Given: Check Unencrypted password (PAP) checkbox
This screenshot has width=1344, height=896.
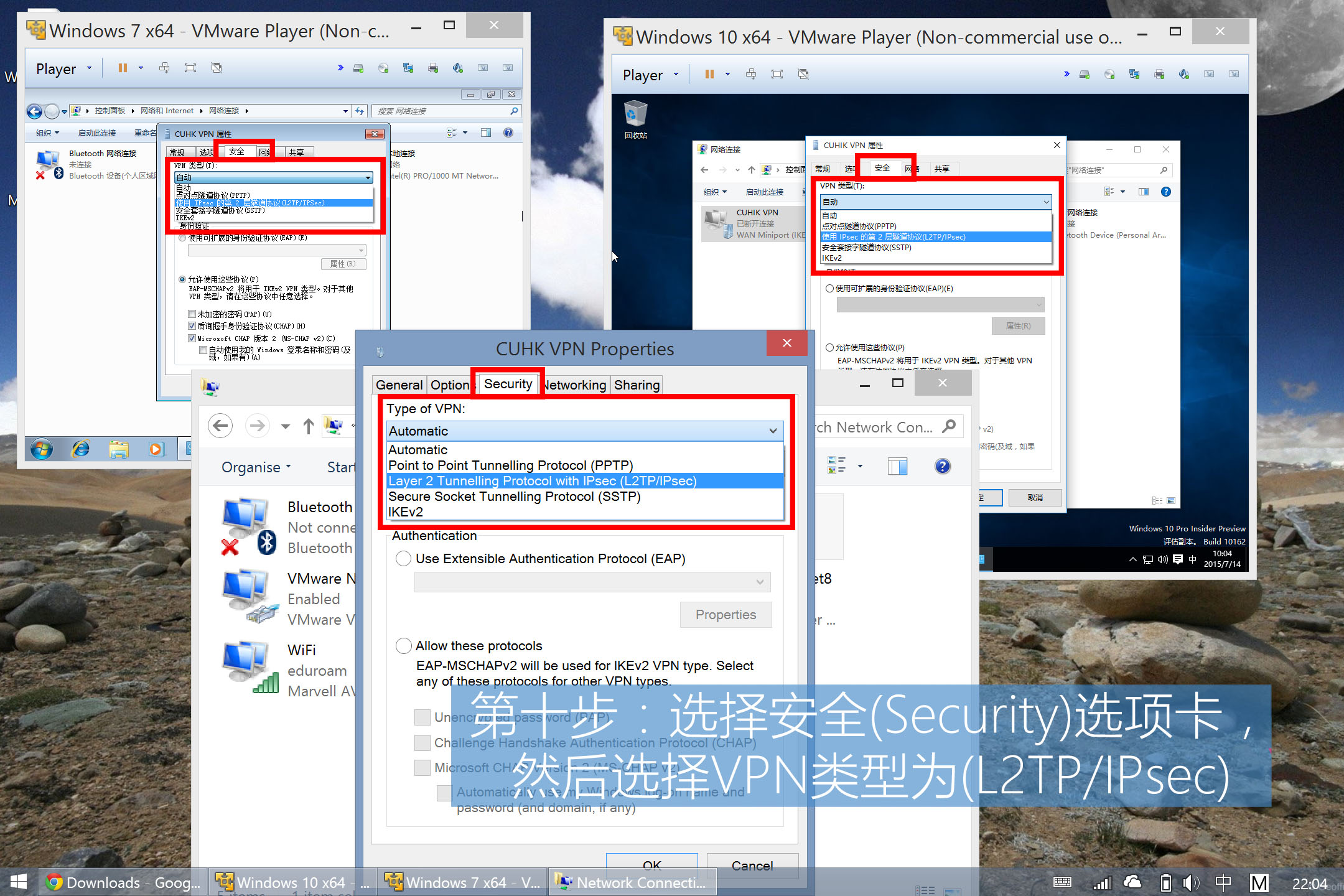Looking at the screenshot, I should point(422,717).
